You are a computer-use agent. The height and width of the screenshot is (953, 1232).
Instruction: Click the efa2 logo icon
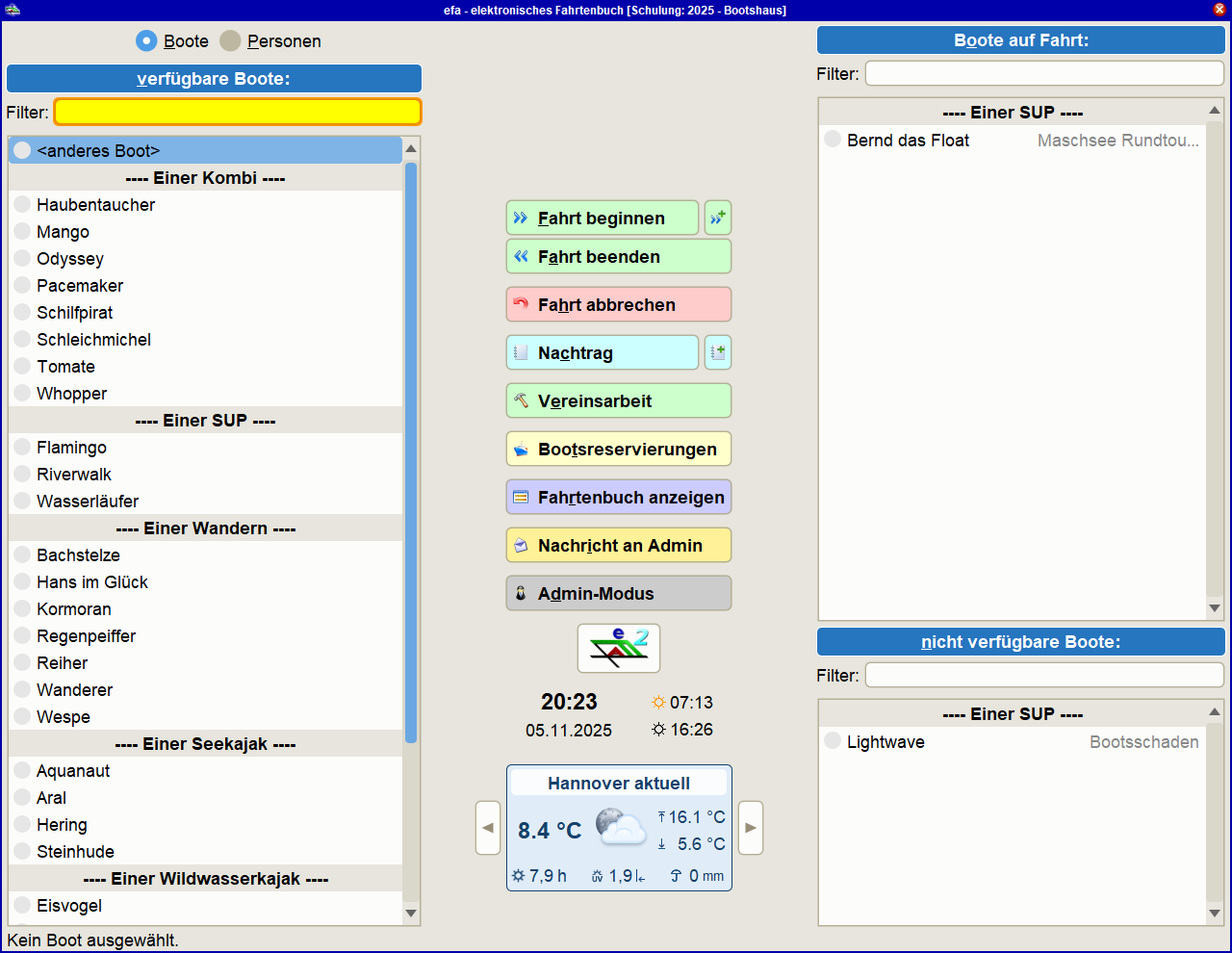pos(618,648)
